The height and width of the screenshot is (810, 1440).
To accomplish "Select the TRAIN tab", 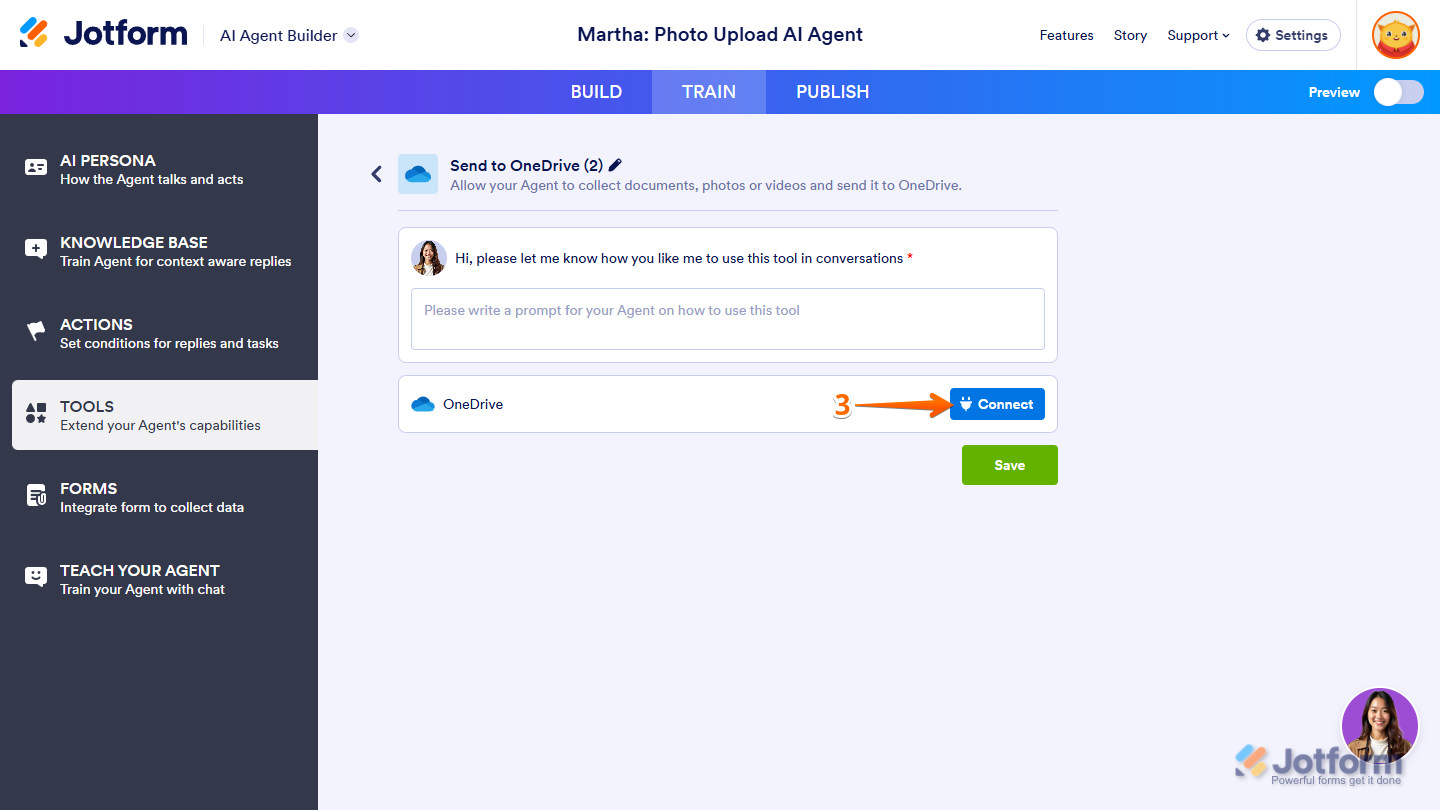I will click(x=709, y=92).
